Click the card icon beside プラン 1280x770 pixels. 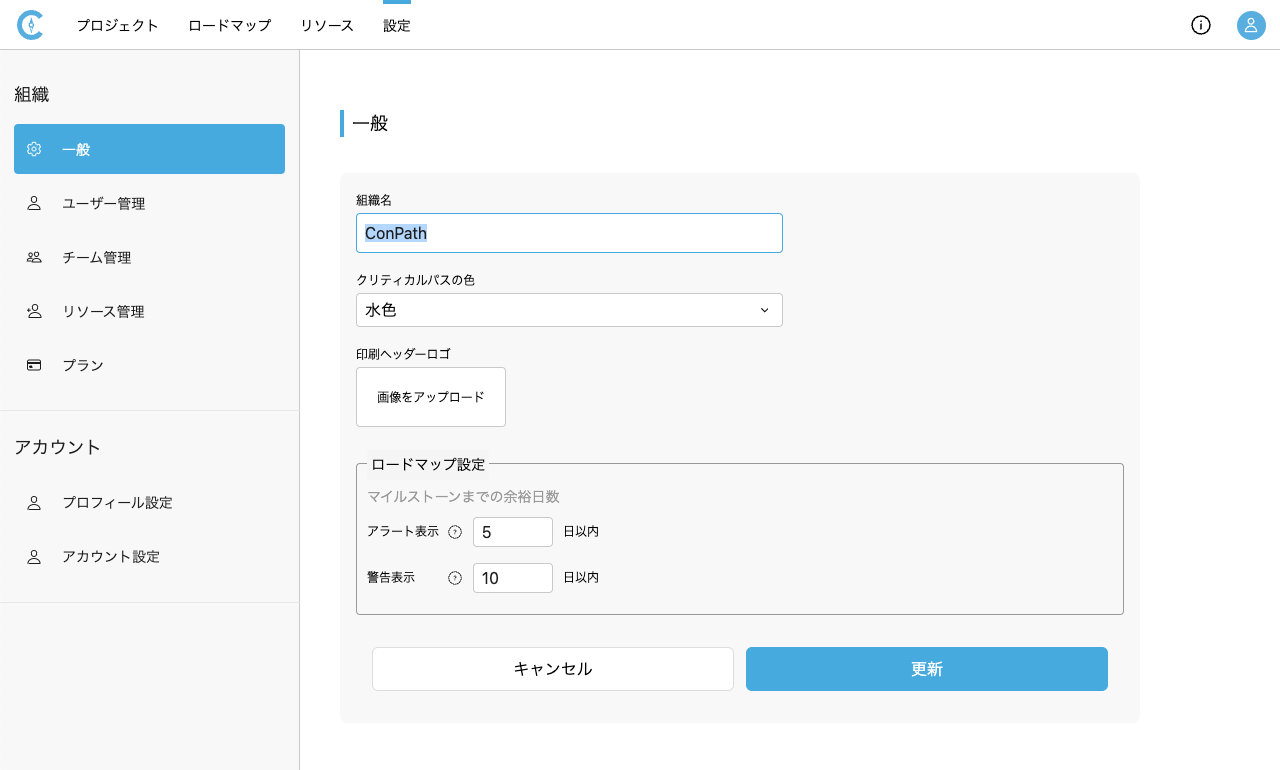[34, 365]
